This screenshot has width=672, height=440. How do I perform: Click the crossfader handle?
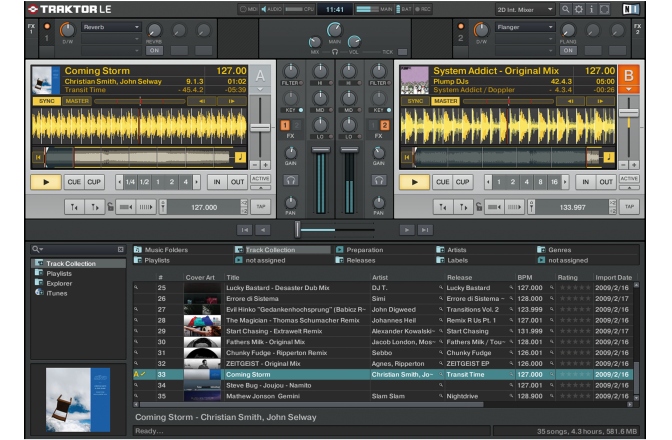point(297,230)
